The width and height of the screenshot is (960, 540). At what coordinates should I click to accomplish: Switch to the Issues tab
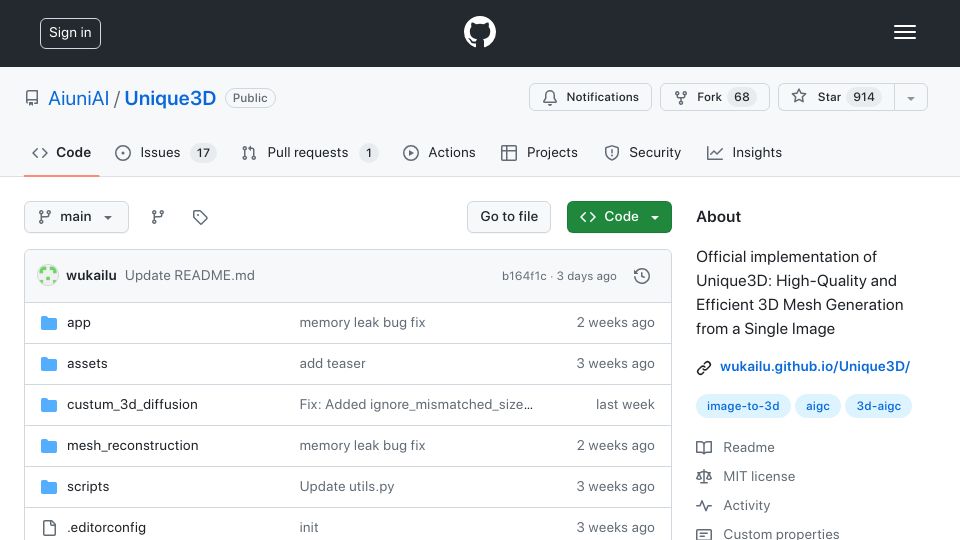165,152
